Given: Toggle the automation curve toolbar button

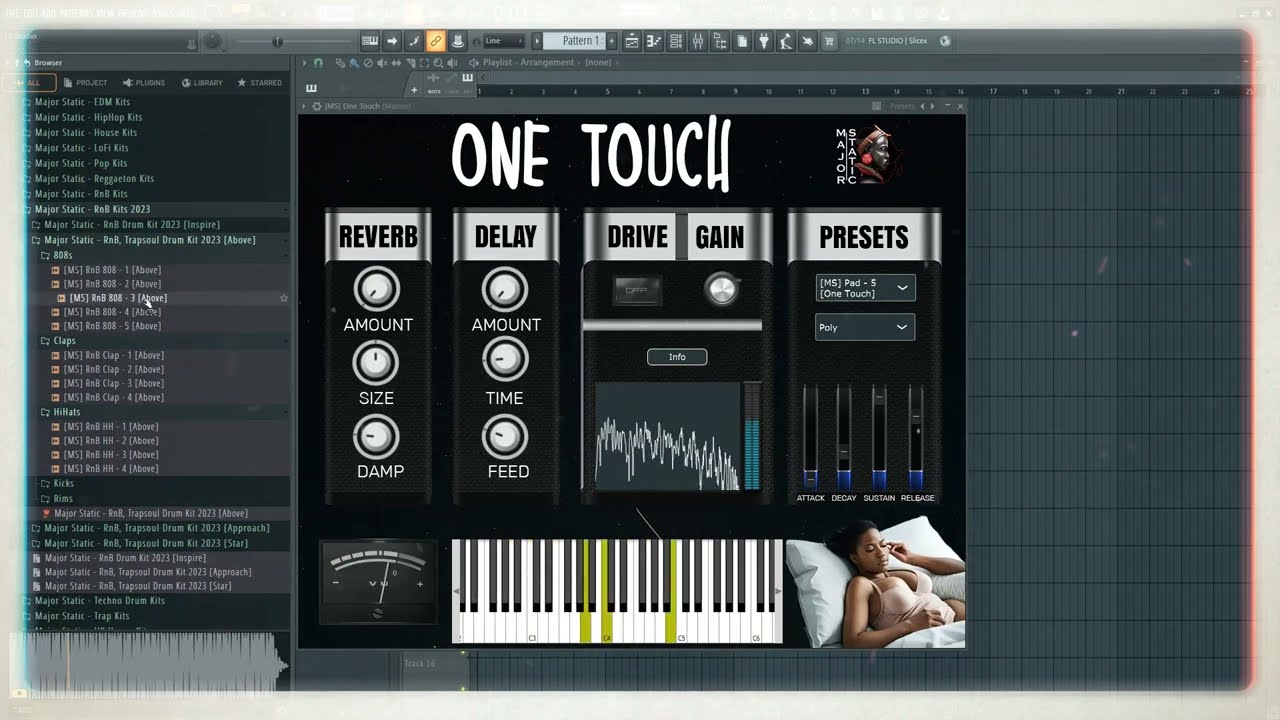Looking at the screenshot, I should [x=414, y=41].
